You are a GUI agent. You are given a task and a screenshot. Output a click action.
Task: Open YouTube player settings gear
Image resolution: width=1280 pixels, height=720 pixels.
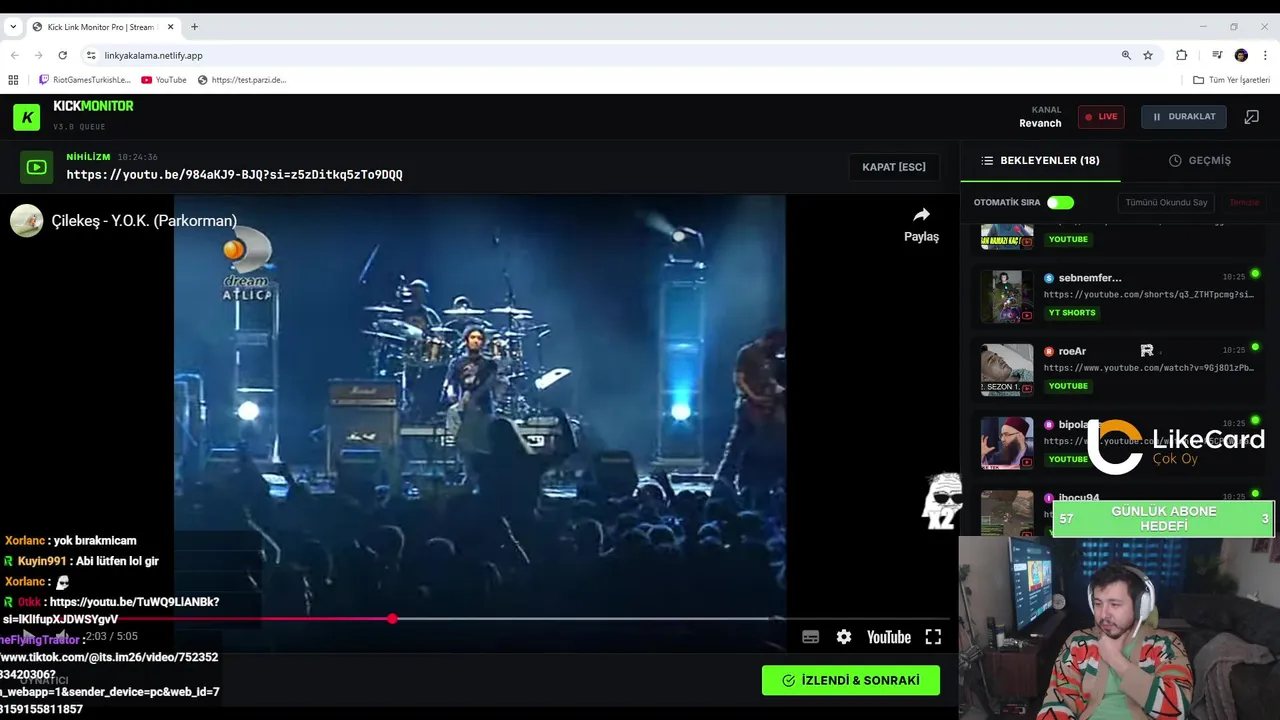click(844, 637)
